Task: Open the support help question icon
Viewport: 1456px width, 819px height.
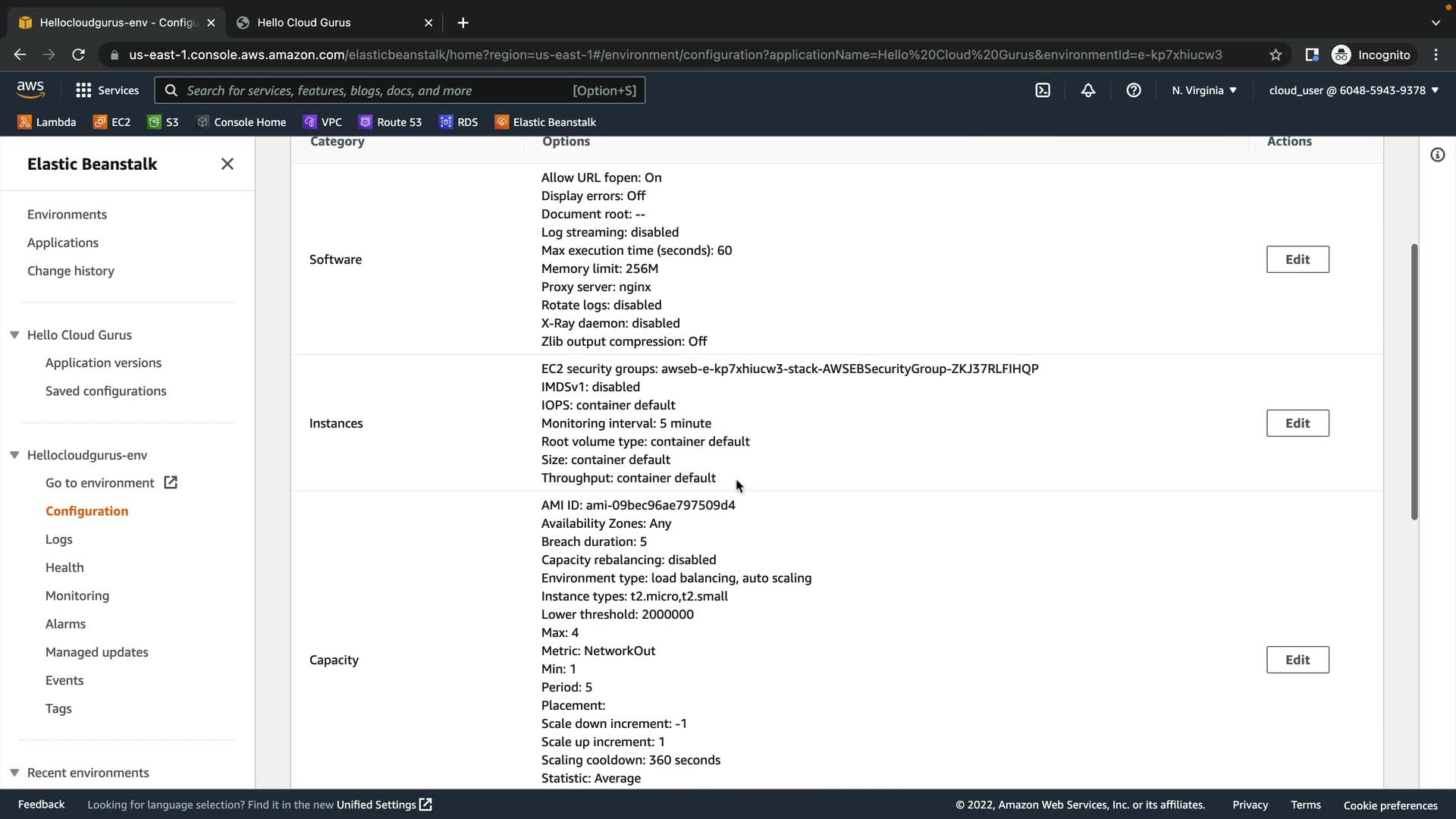Action: 1133,90
